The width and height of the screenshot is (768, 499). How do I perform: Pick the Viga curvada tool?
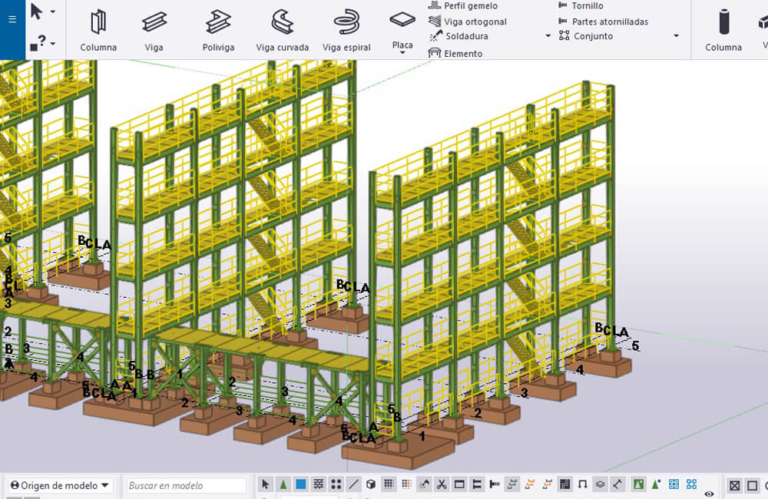[282, 30]
